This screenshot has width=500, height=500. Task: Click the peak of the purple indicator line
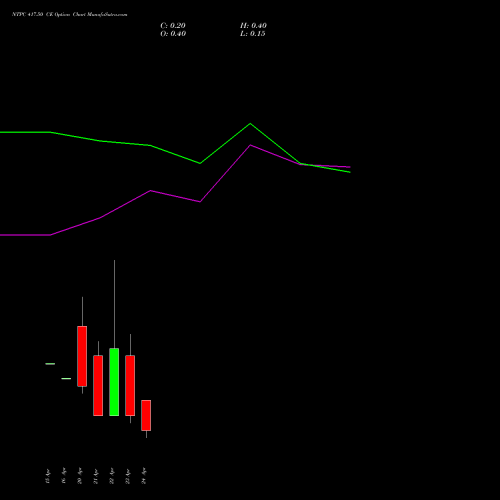(250, 145)
